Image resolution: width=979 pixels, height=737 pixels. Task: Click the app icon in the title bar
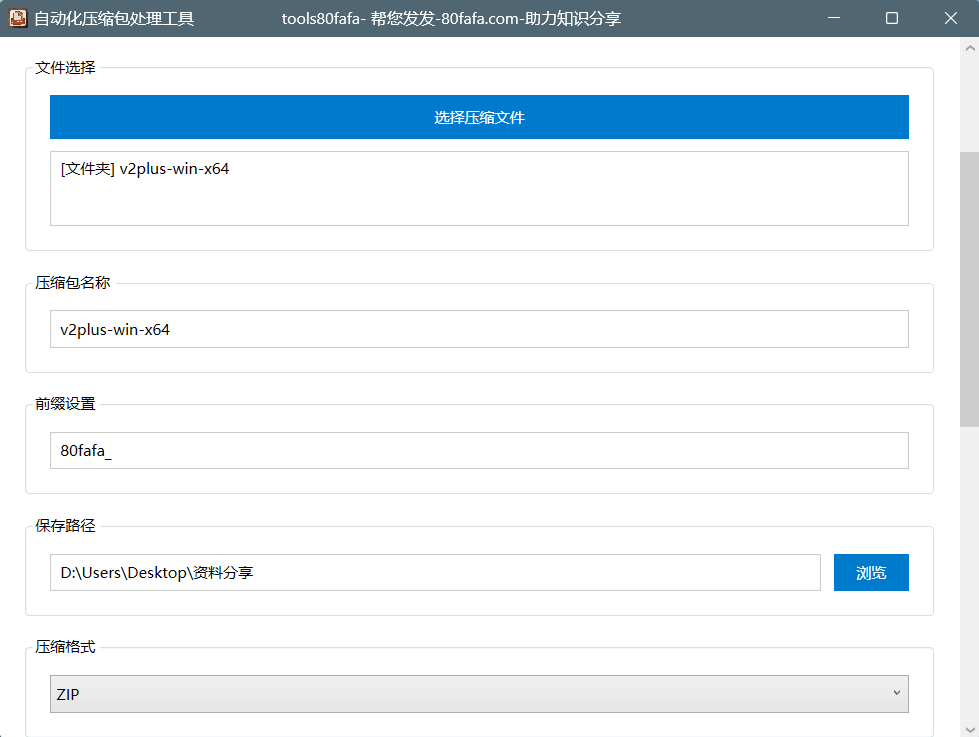tap(18, 18)
